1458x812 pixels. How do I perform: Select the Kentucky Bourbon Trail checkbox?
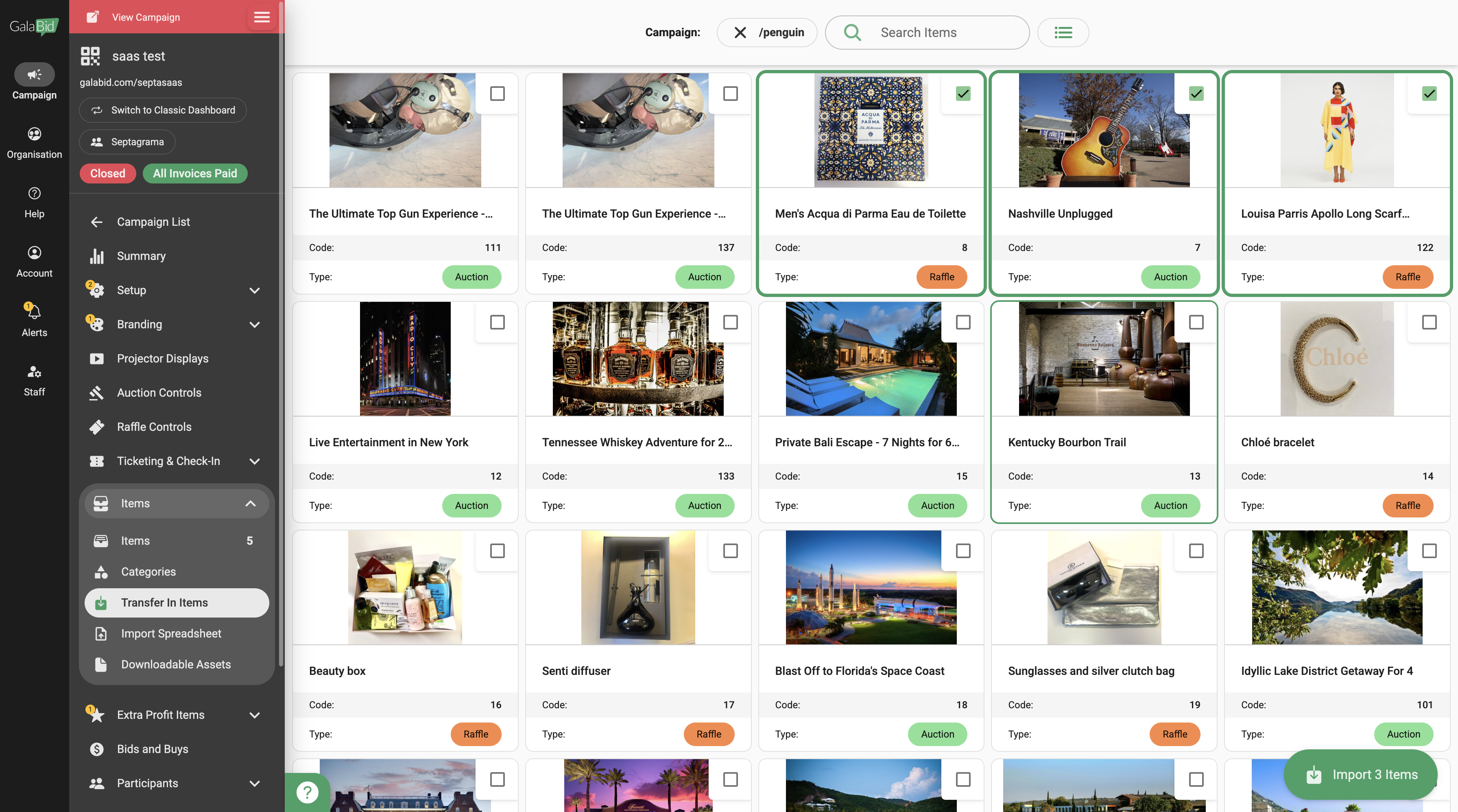[x=1196, y=322]
